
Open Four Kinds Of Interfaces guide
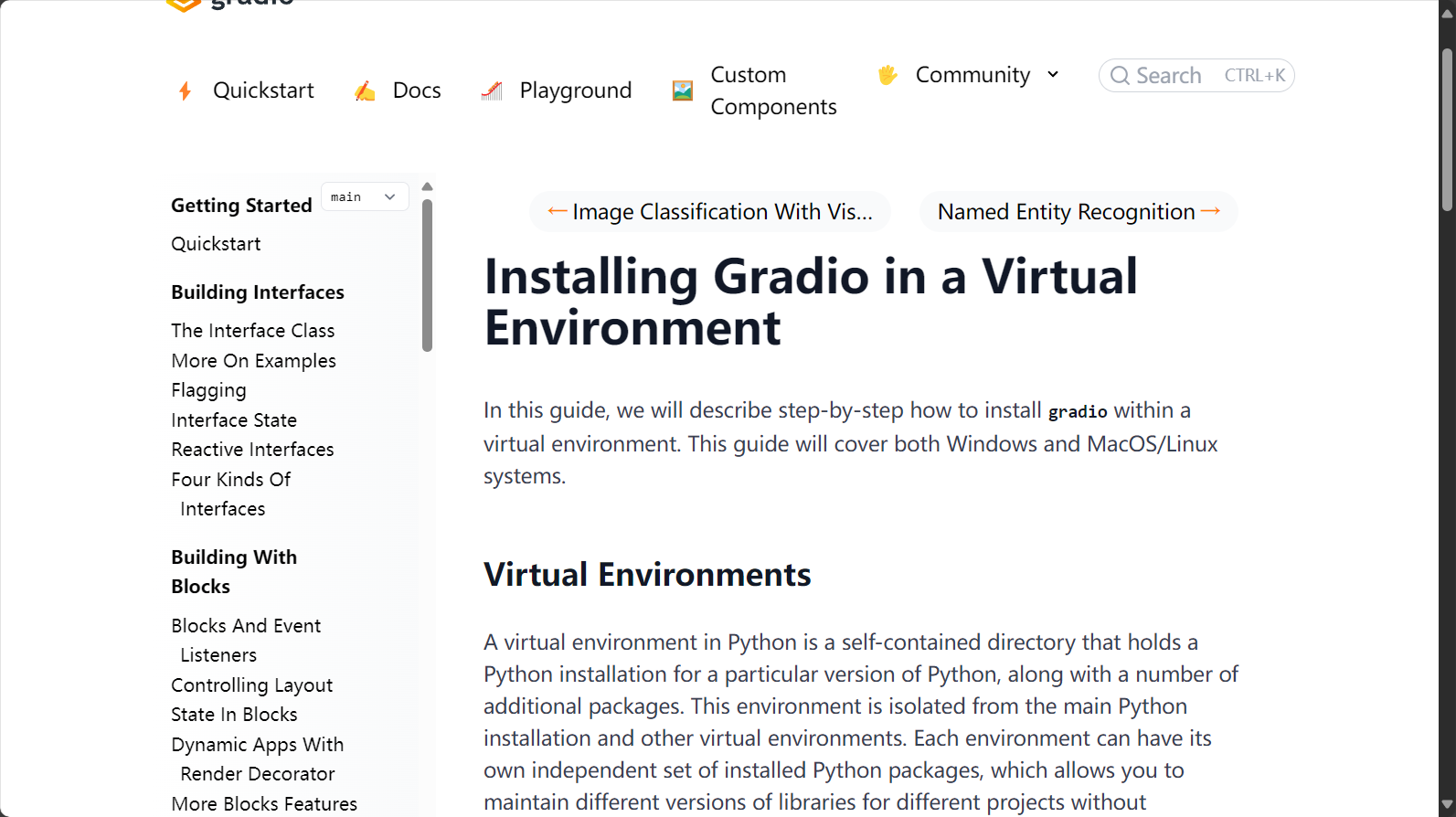[231, 494]
